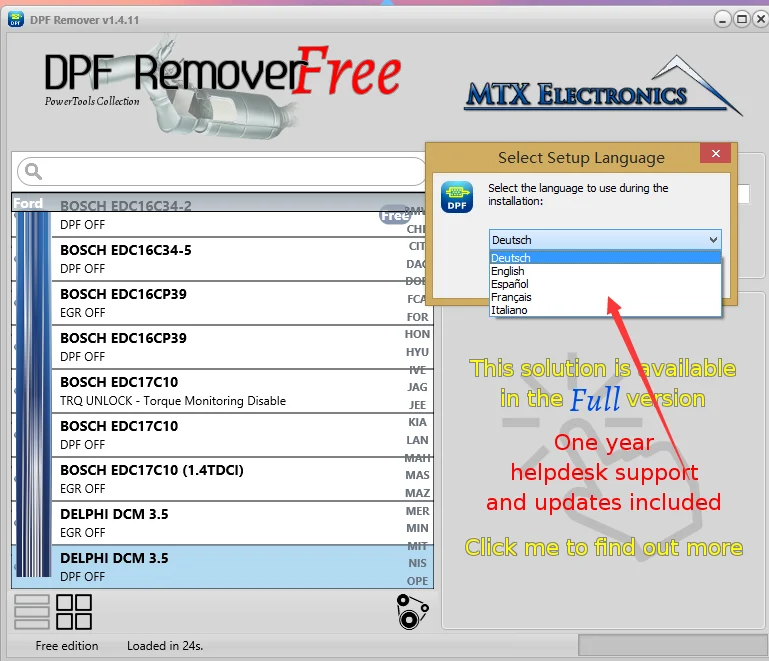Viewport: 769px width, 661px height.
Task: Click the Ford brand header label
Action: [28, 203]
